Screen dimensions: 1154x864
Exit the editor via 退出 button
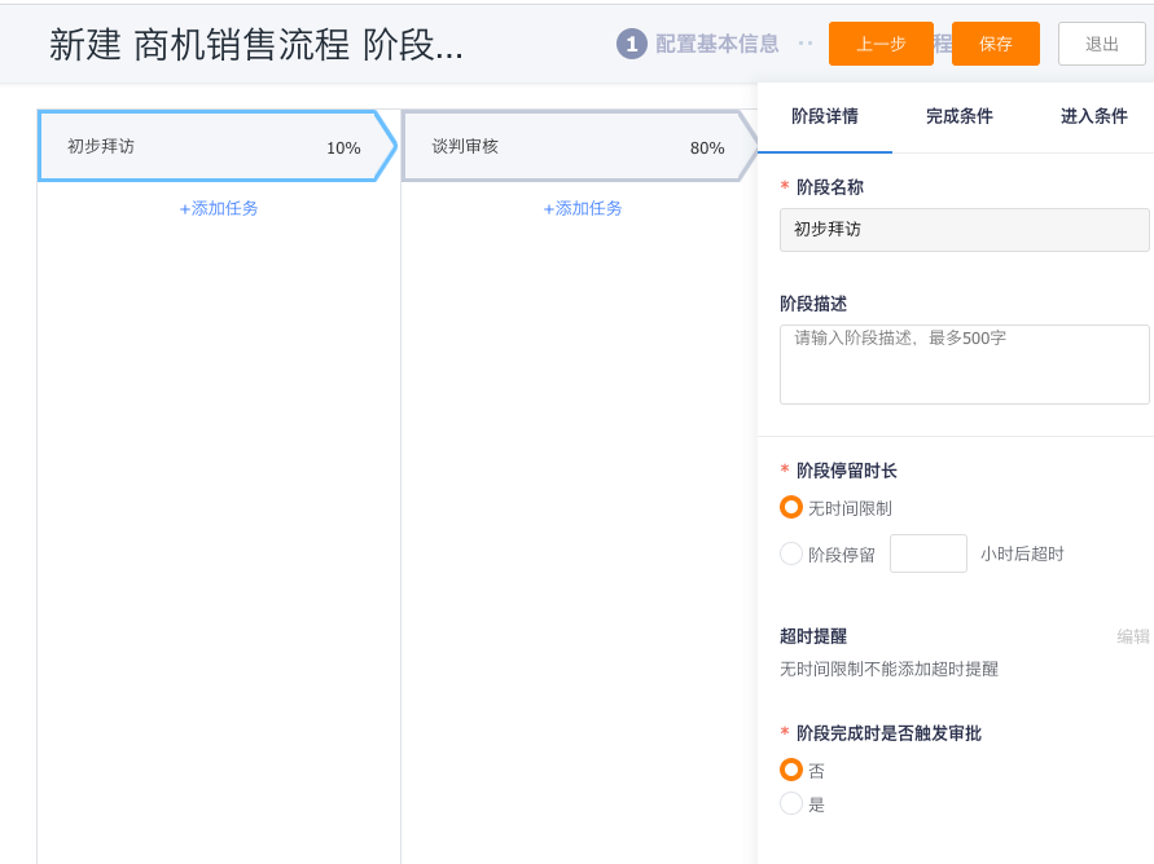[1101, 44]
